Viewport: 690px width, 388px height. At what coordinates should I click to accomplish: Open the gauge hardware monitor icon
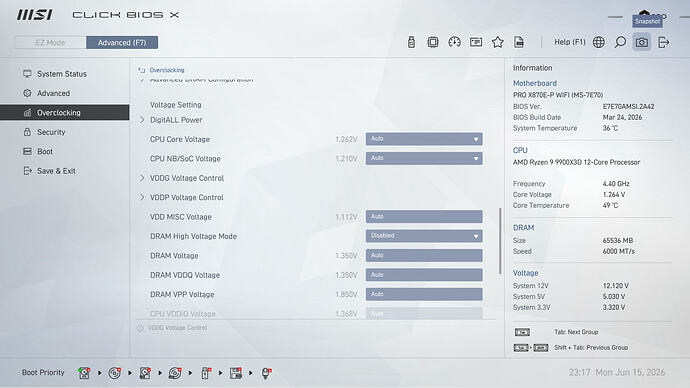454,42
